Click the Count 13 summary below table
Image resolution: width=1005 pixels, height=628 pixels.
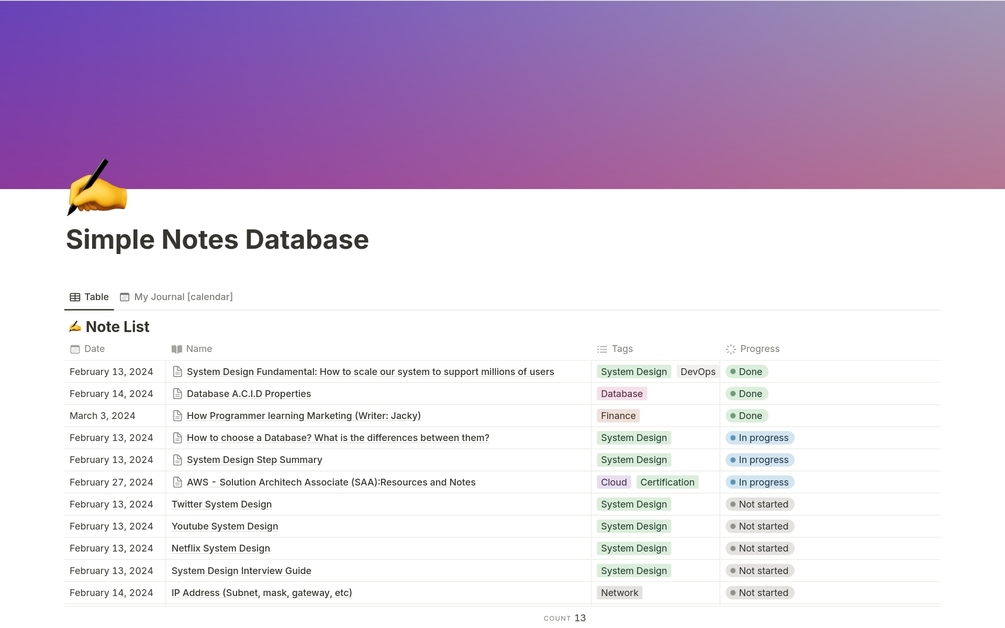point(565,618)
